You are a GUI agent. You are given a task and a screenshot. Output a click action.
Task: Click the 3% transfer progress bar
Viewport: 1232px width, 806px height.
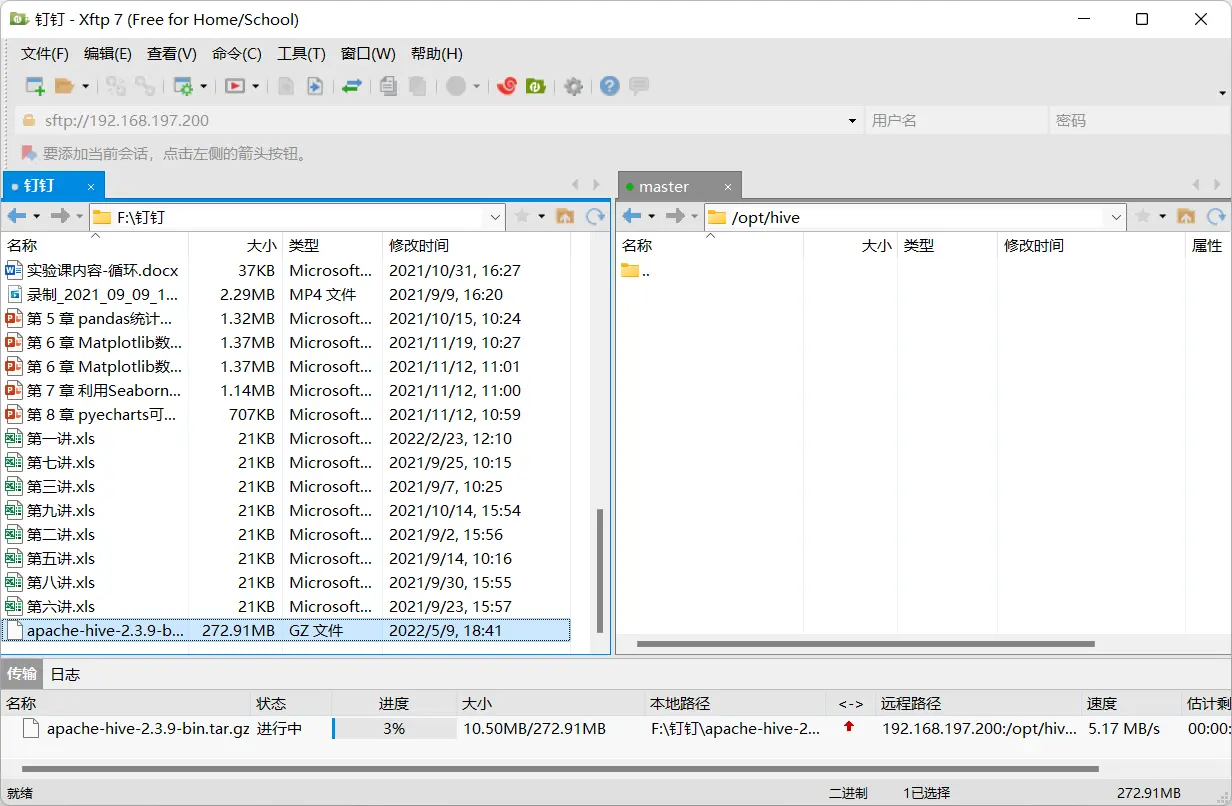(x=394, y=729)
